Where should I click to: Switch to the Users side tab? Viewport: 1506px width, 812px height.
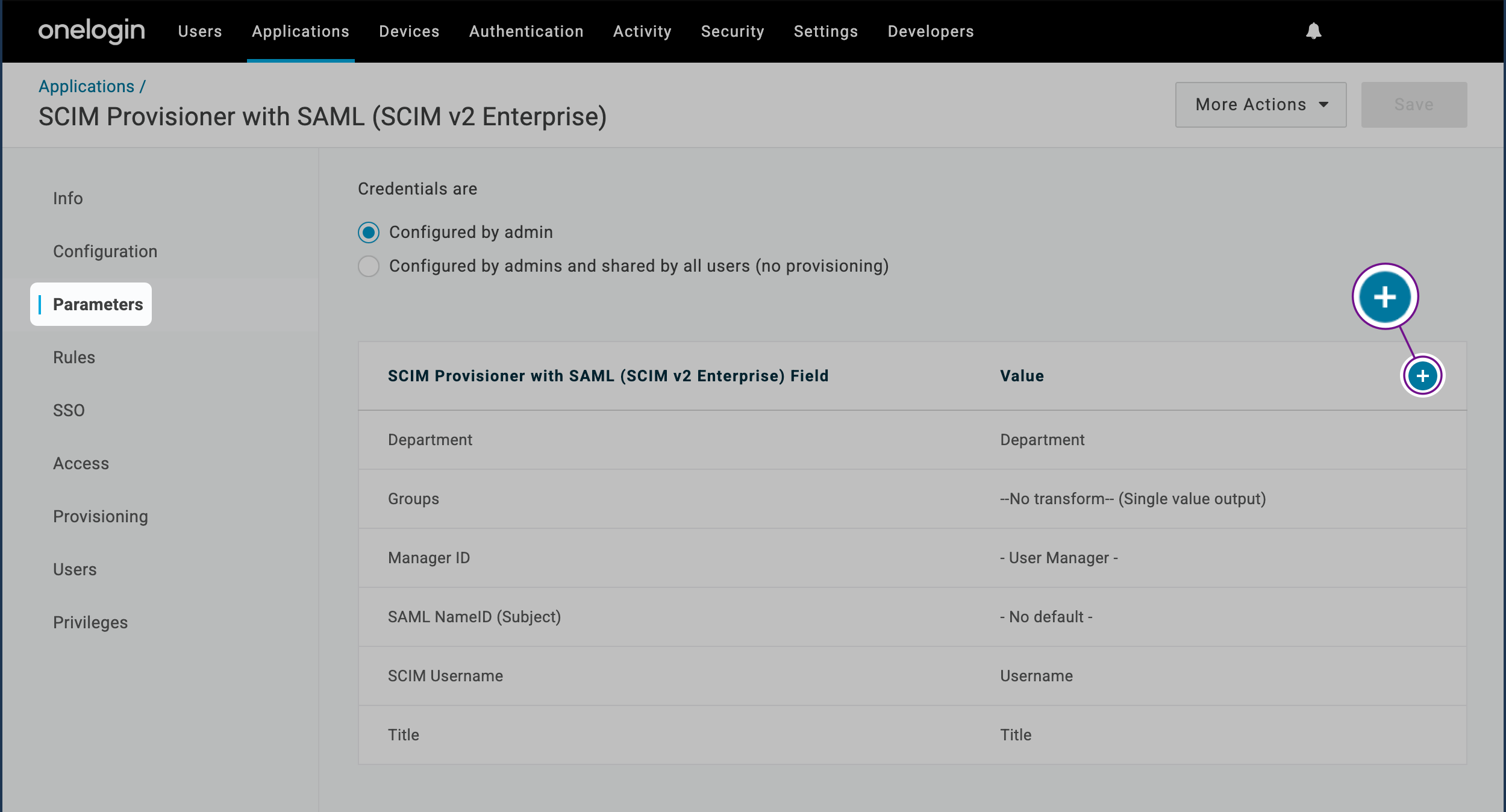tap(75, 570)
